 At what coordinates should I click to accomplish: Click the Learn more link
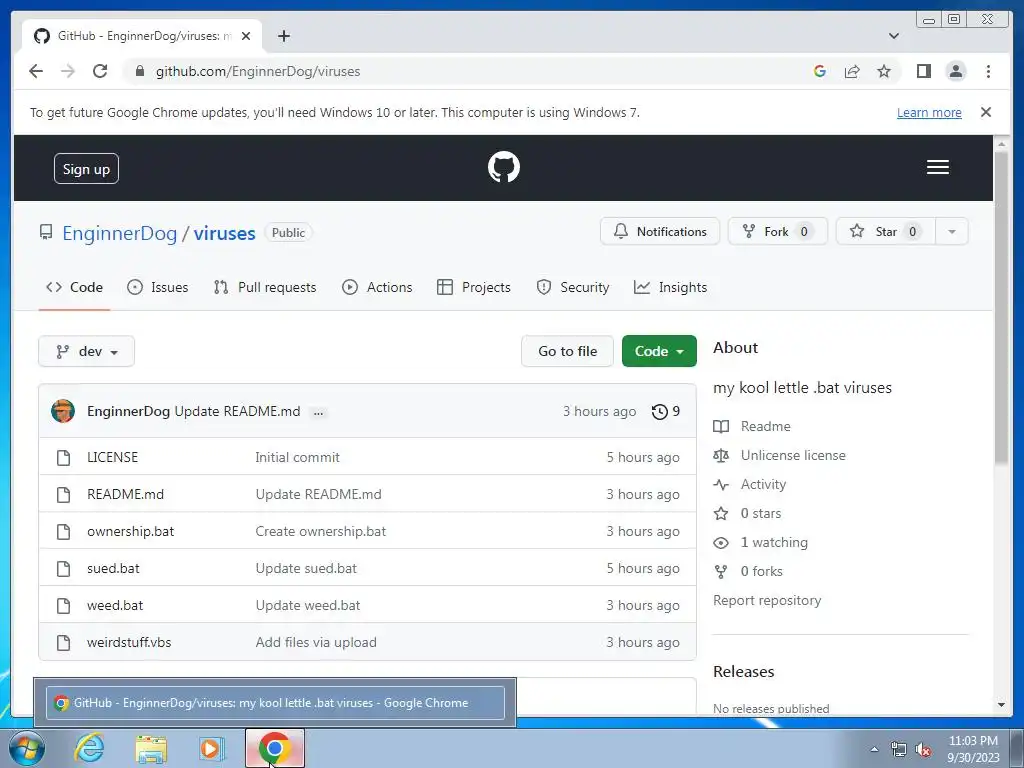point(929,112)
